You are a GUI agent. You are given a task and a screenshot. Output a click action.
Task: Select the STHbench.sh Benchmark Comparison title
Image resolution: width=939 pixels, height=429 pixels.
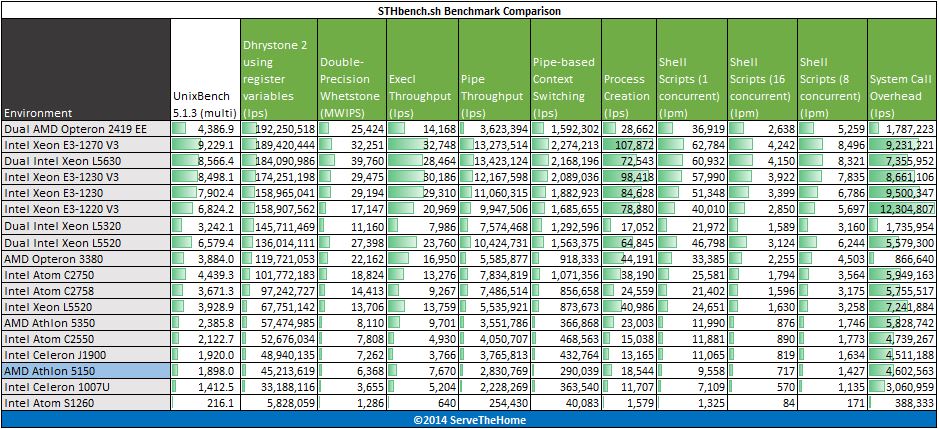469,10
